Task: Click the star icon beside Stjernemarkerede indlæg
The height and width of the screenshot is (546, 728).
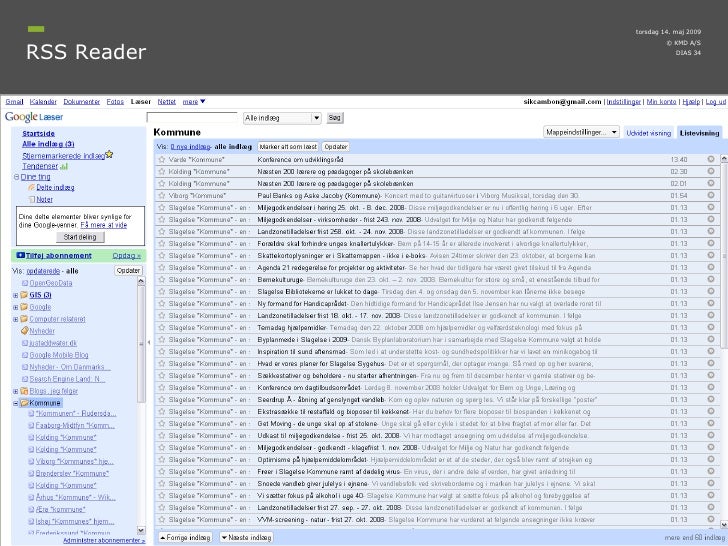Action: (109, 154)
